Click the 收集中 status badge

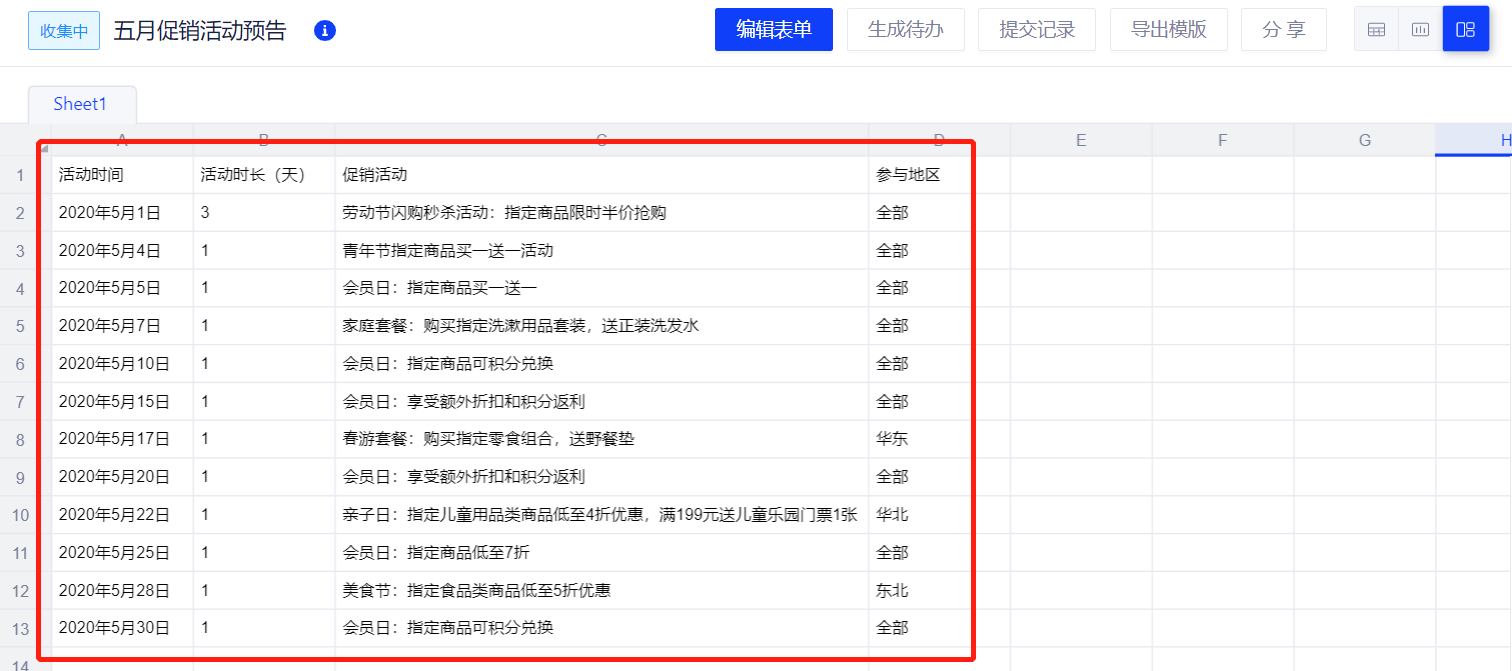[x=64, y=30]
